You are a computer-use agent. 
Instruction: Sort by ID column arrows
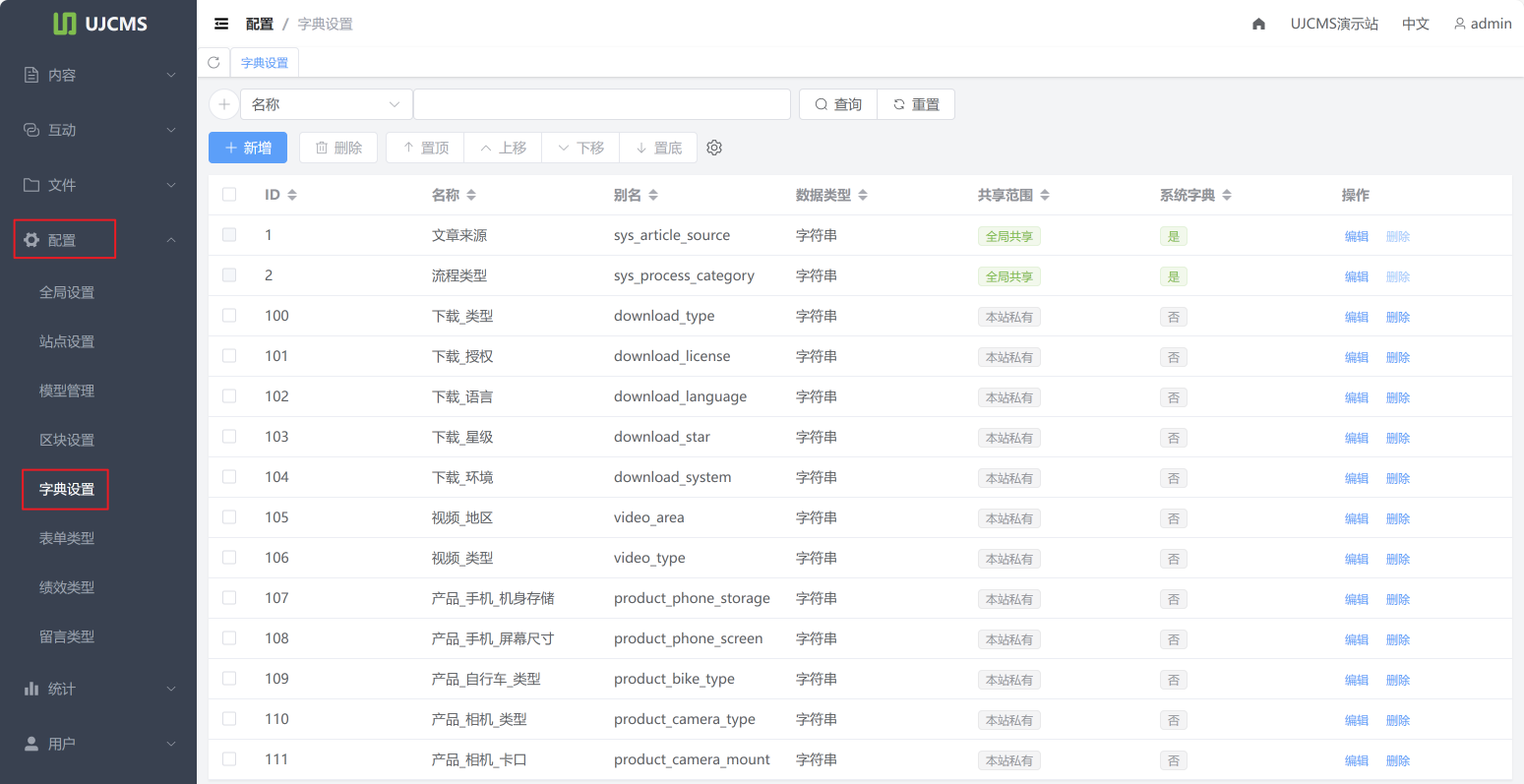(292, 195)
